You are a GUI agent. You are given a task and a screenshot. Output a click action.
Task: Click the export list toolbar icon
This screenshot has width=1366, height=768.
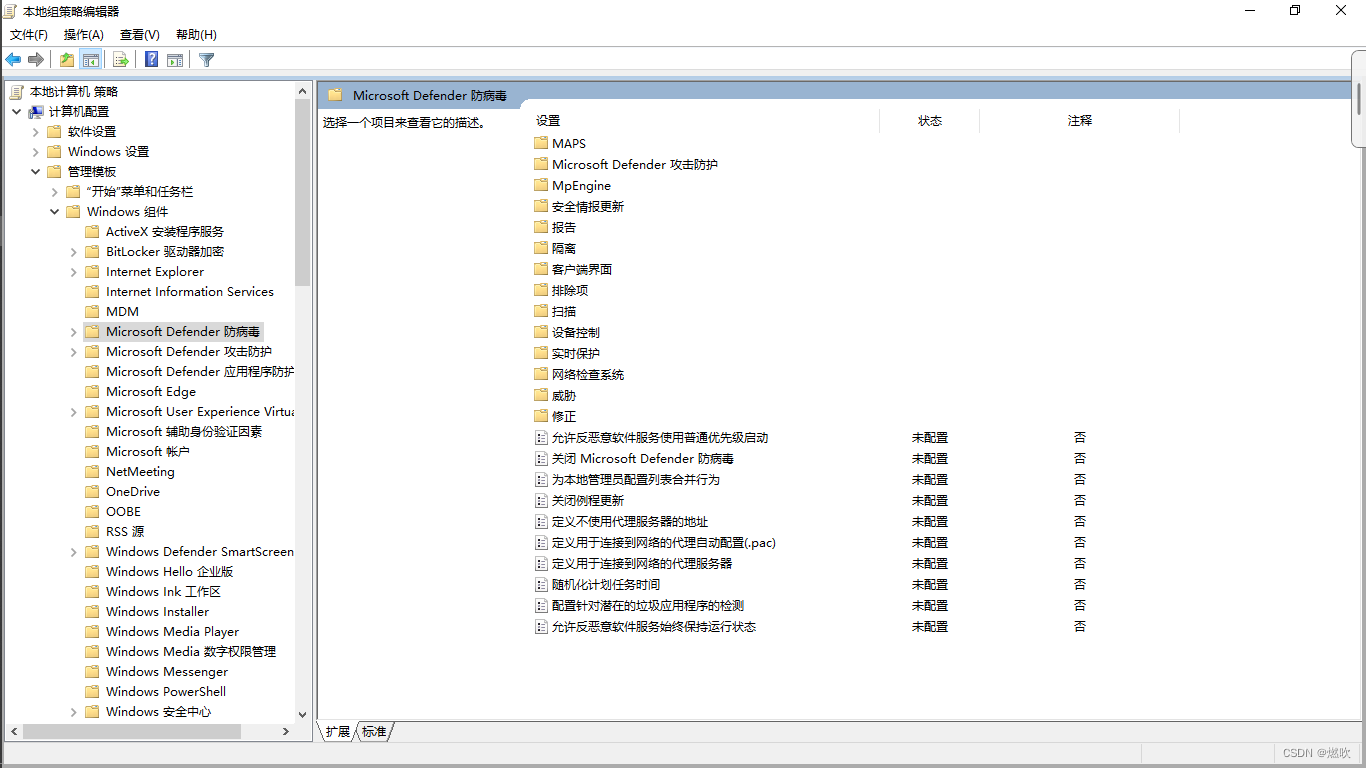(x=121, y=60)
